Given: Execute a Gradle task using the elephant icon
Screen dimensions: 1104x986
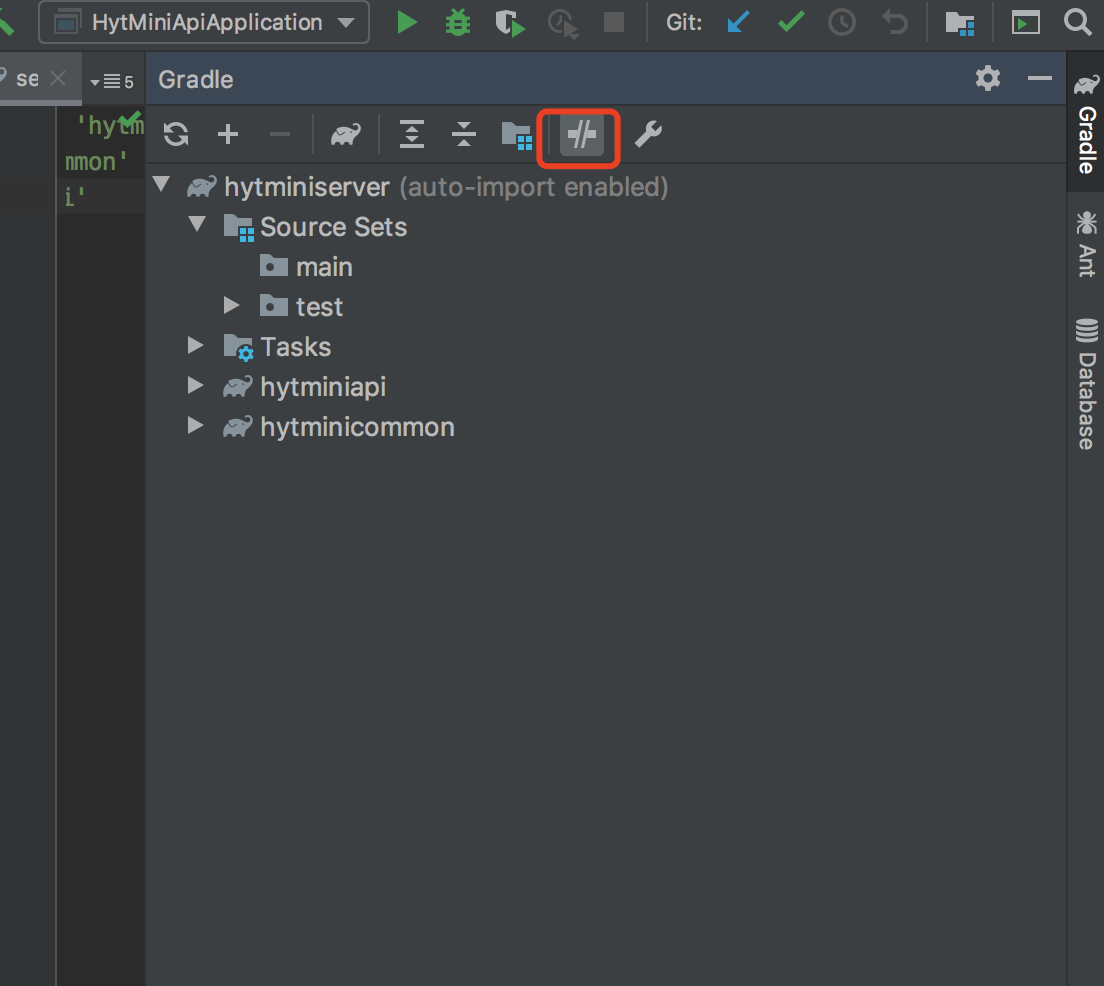Looking at the screenshot, I should point(346,134).
